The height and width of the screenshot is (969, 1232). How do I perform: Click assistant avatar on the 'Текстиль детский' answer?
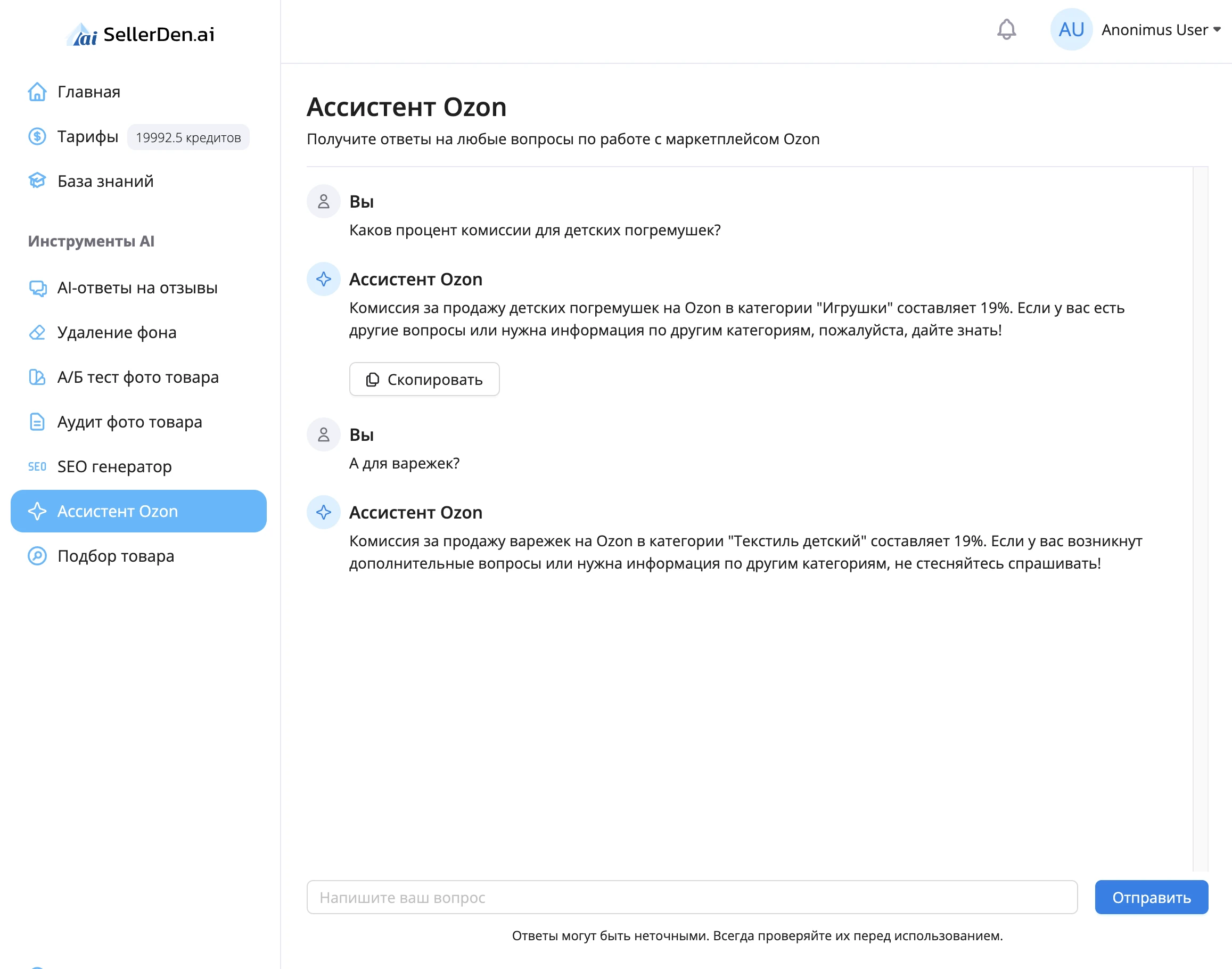pyautogui.click(x=323, y=512)
